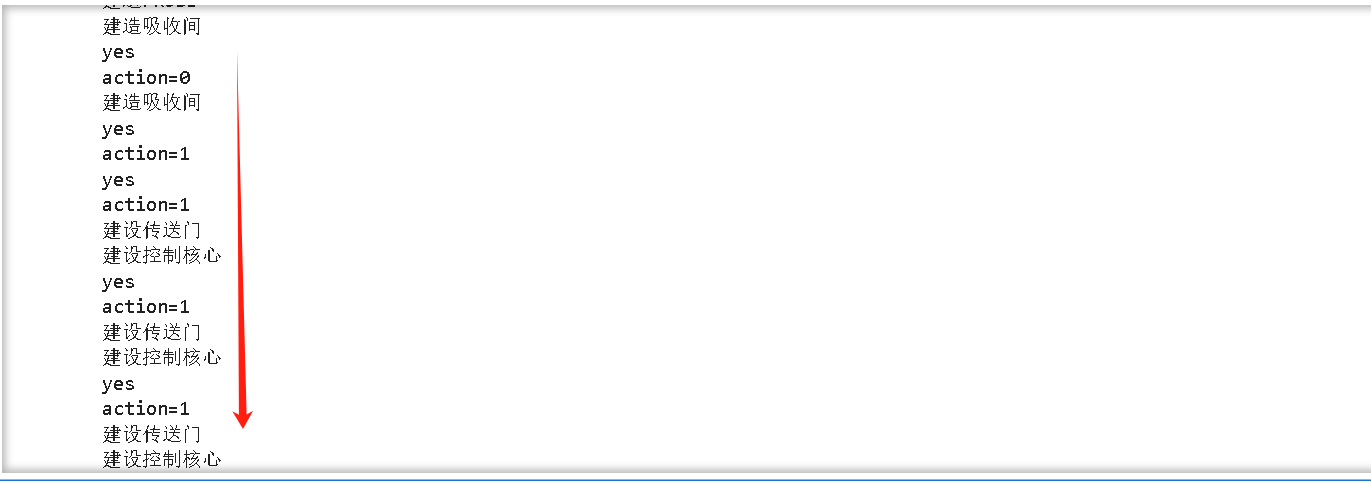
Task: Click the first "建设传送门" output line
Action: click(152, 231)
